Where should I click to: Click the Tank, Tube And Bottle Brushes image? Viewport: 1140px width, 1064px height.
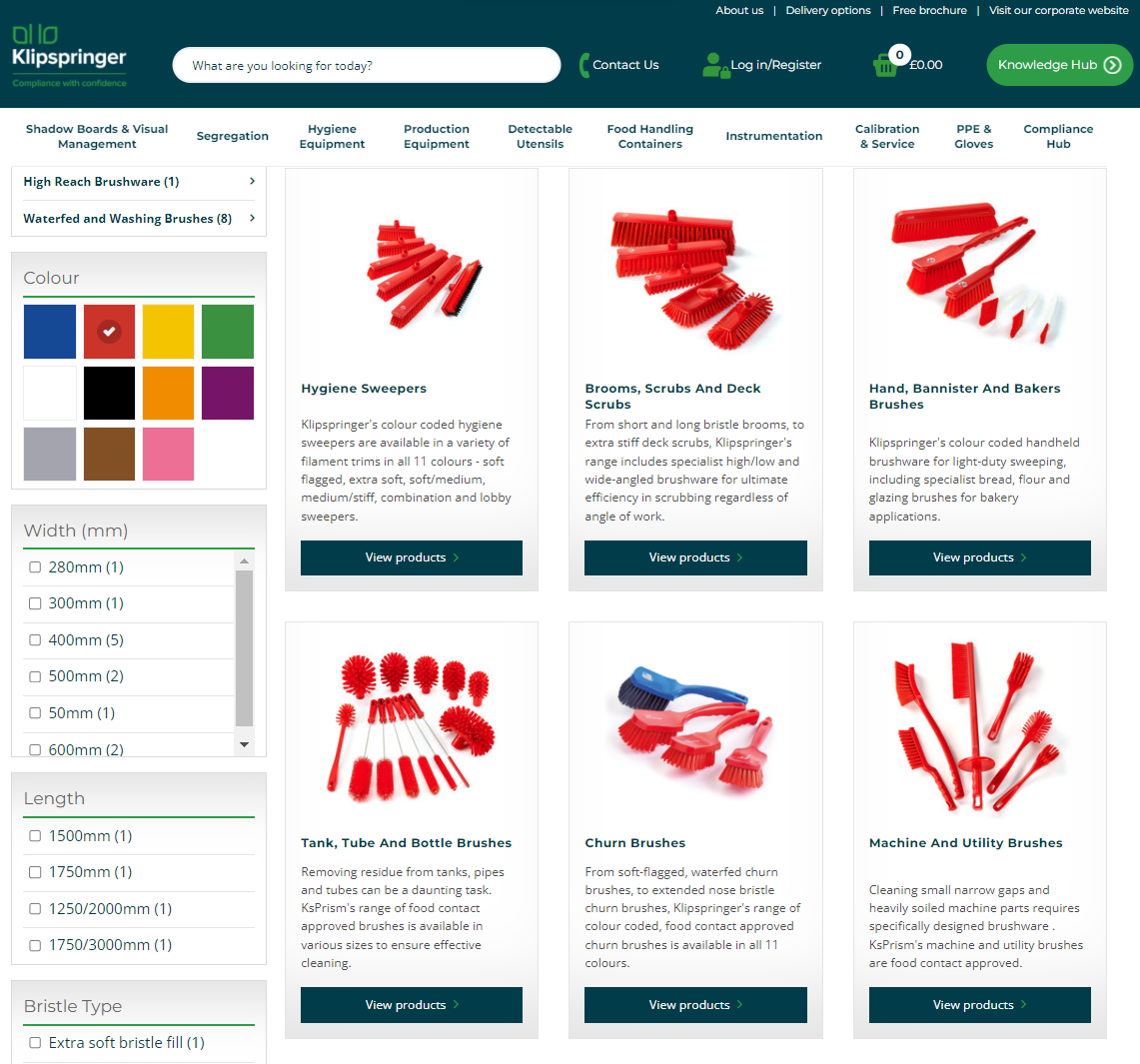[x=411, y=728]
